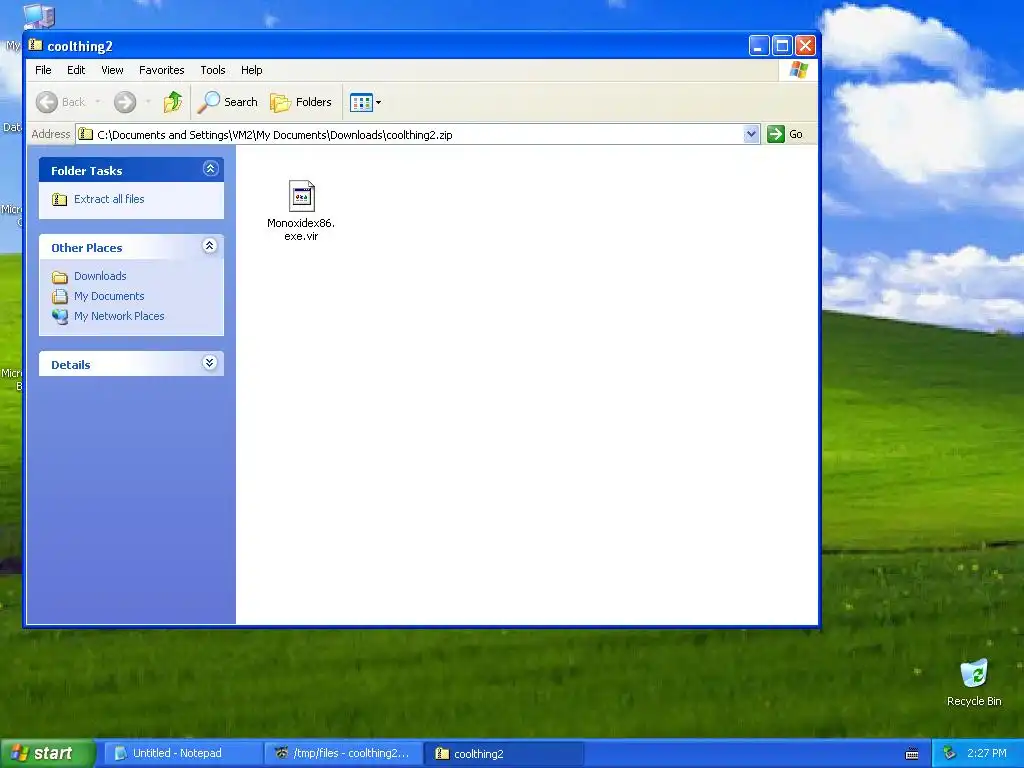Click the Forward arrow button

tap(125, 102)
